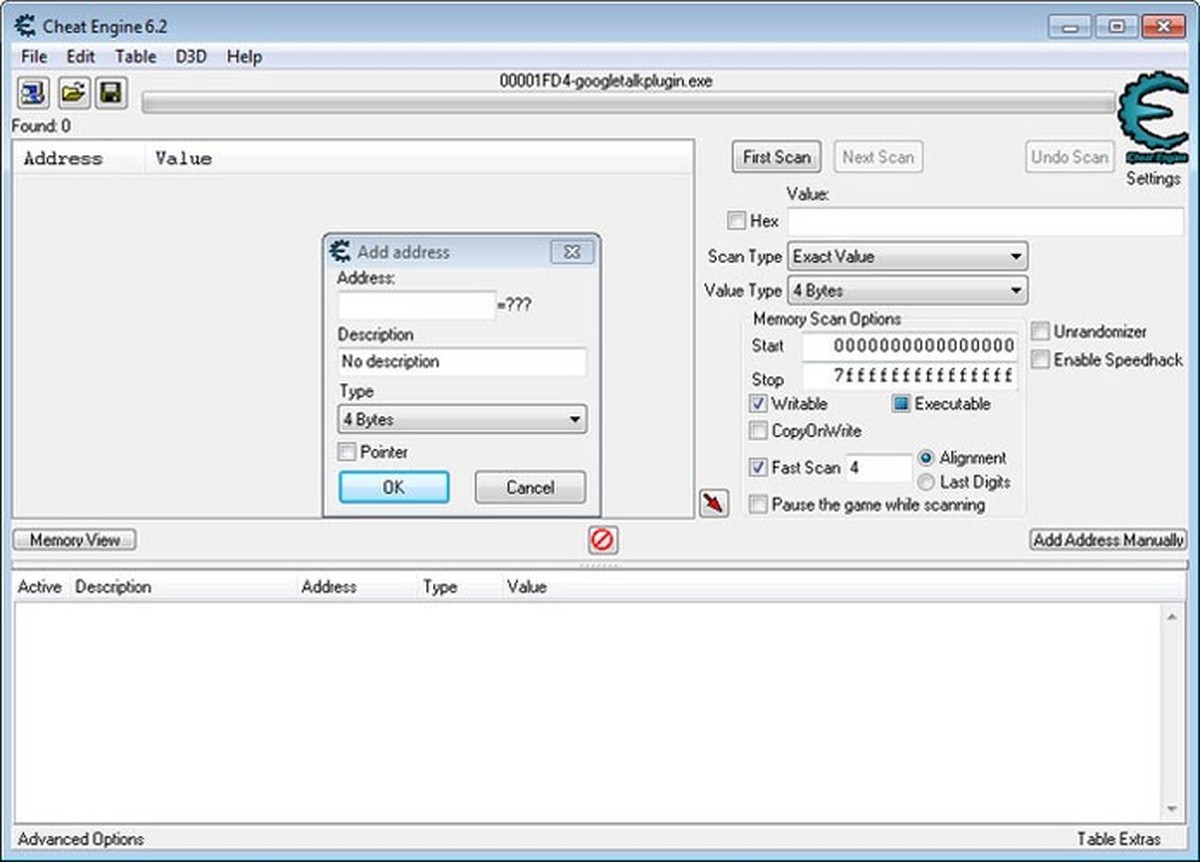Open the D3D menu

tap(189, 57)
